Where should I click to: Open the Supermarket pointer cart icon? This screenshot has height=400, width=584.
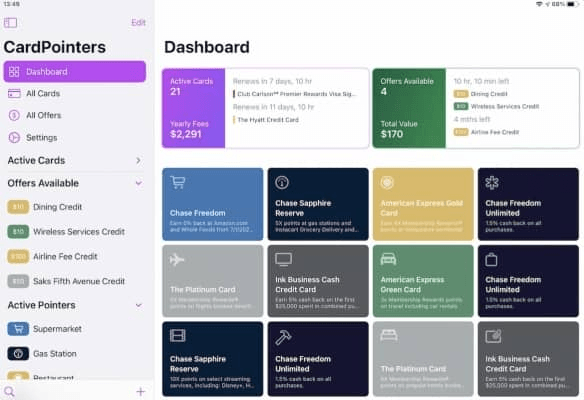pyautogui.click(x=18, y=329)
